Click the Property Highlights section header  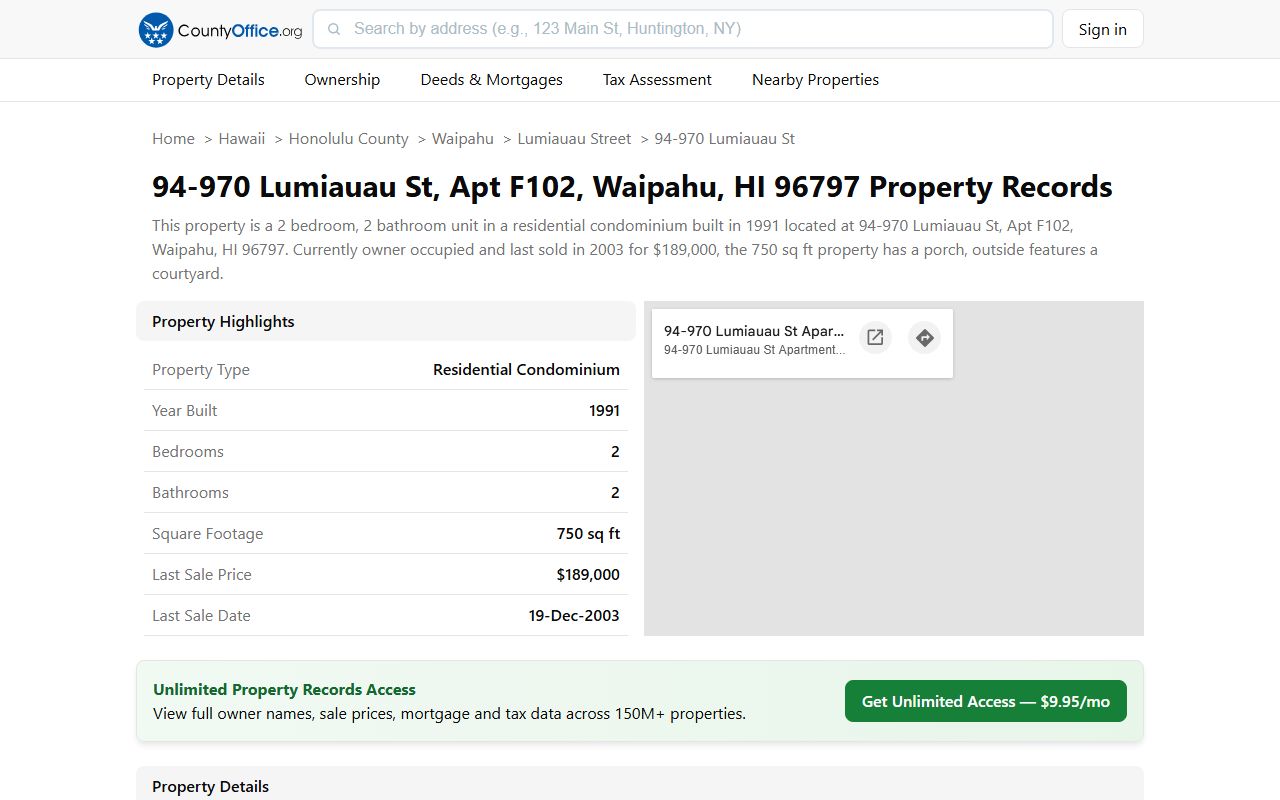(386, 321)
